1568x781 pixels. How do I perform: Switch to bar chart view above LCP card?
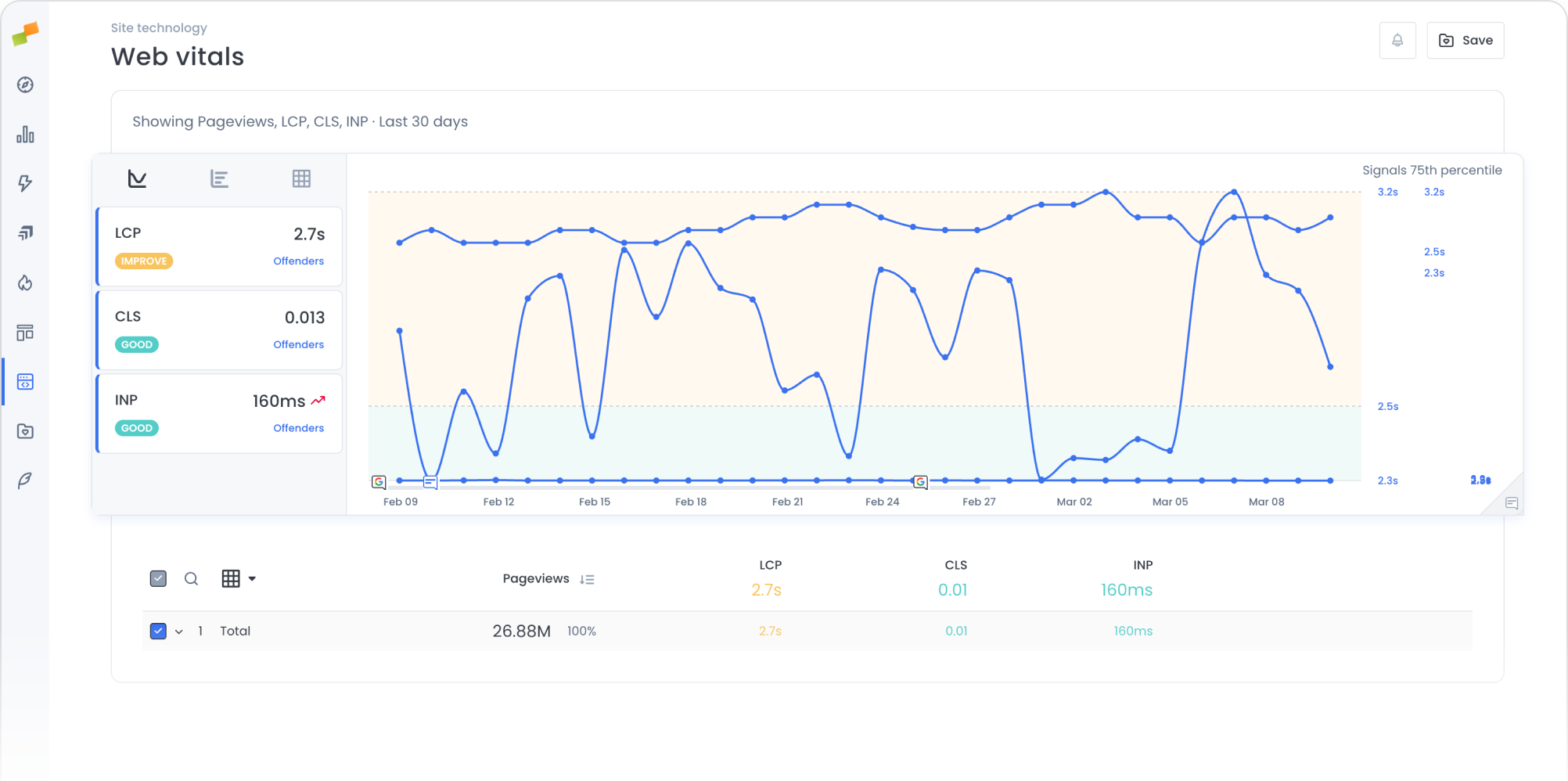click(x=219, y=178)
